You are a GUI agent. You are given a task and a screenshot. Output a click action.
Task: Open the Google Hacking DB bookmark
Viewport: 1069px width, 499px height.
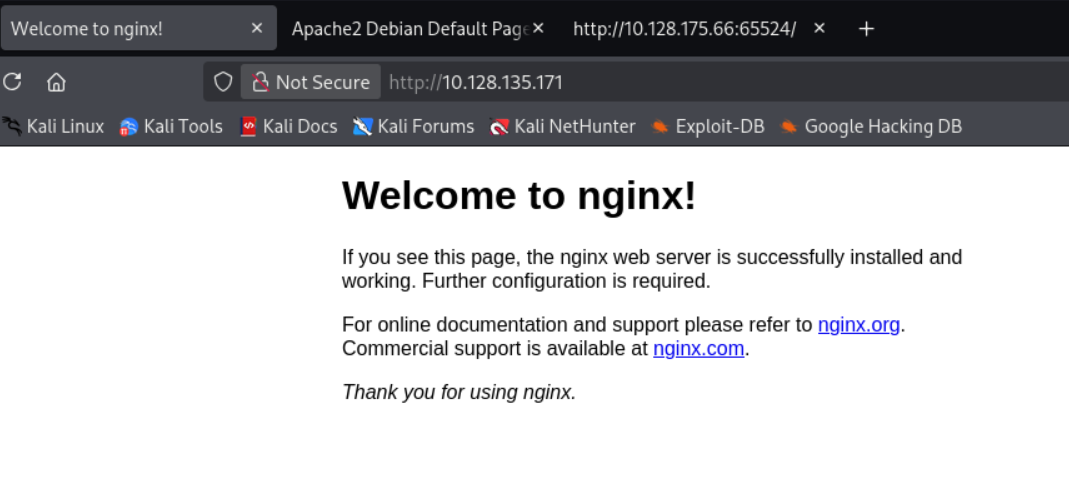pyautogui.click(x=871, y=127)
